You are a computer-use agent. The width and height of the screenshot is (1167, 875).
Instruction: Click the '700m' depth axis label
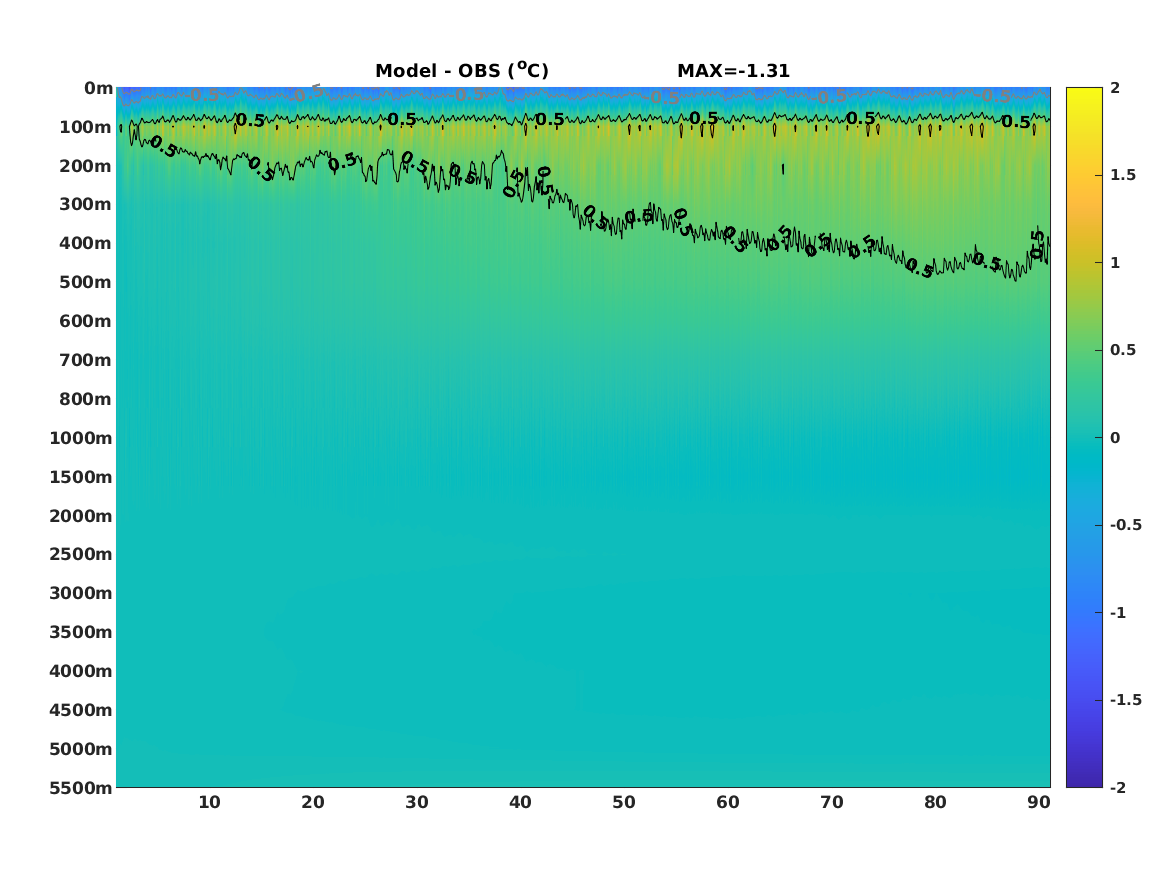pos(86,360)
